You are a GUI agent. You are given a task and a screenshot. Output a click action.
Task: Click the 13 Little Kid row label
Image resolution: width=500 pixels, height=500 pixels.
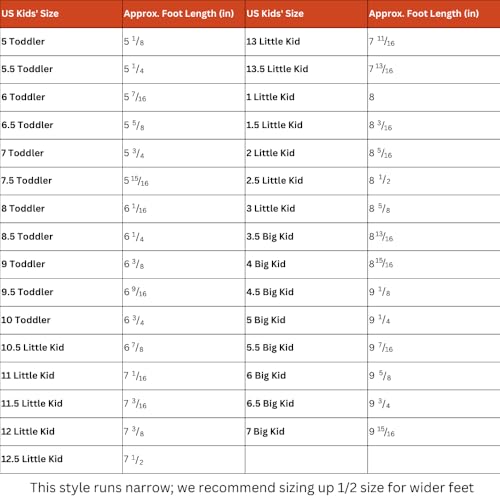tap(273, 42)
